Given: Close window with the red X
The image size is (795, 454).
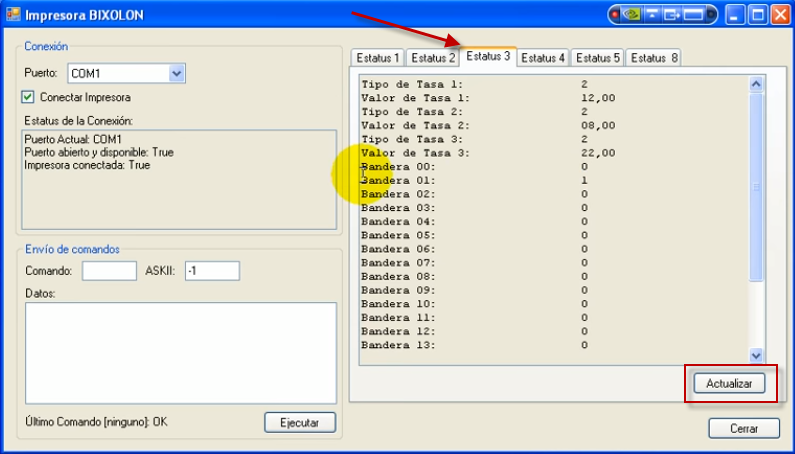Looking at the screenshot, I should (781, 15).
